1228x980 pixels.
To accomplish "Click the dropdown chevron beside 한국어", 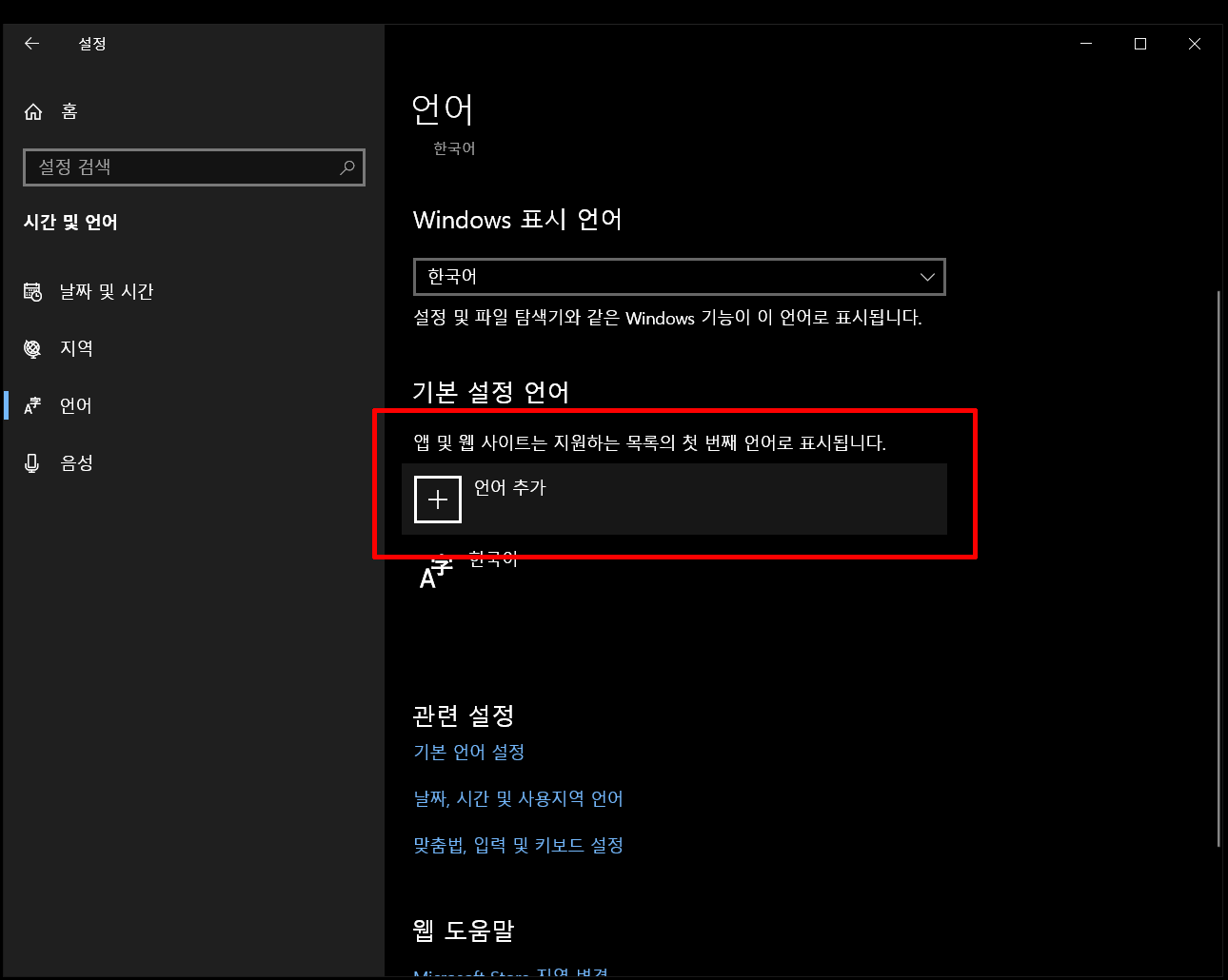I will (927, 277).
